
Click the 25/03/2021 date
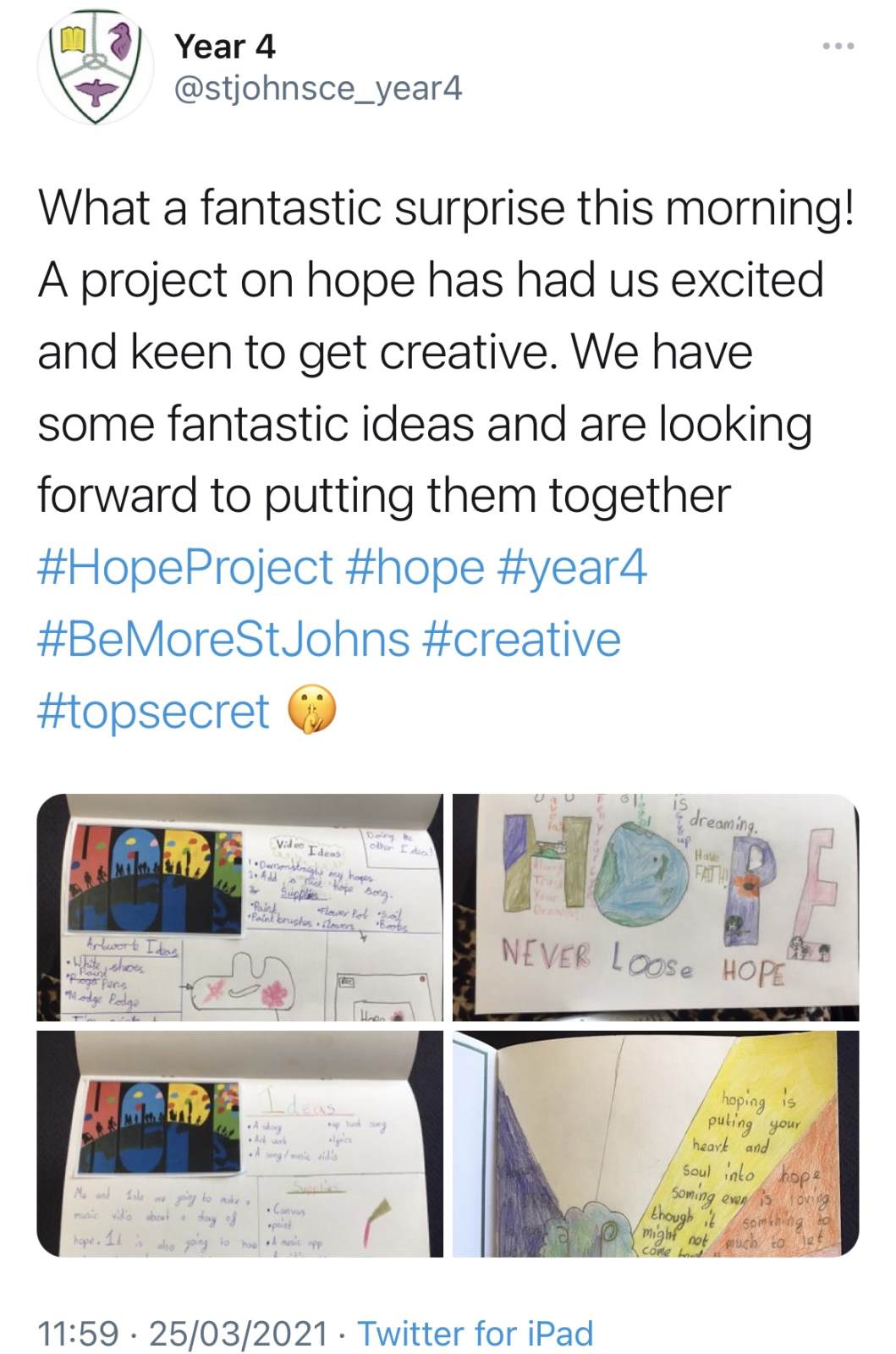coord(238,1334)
